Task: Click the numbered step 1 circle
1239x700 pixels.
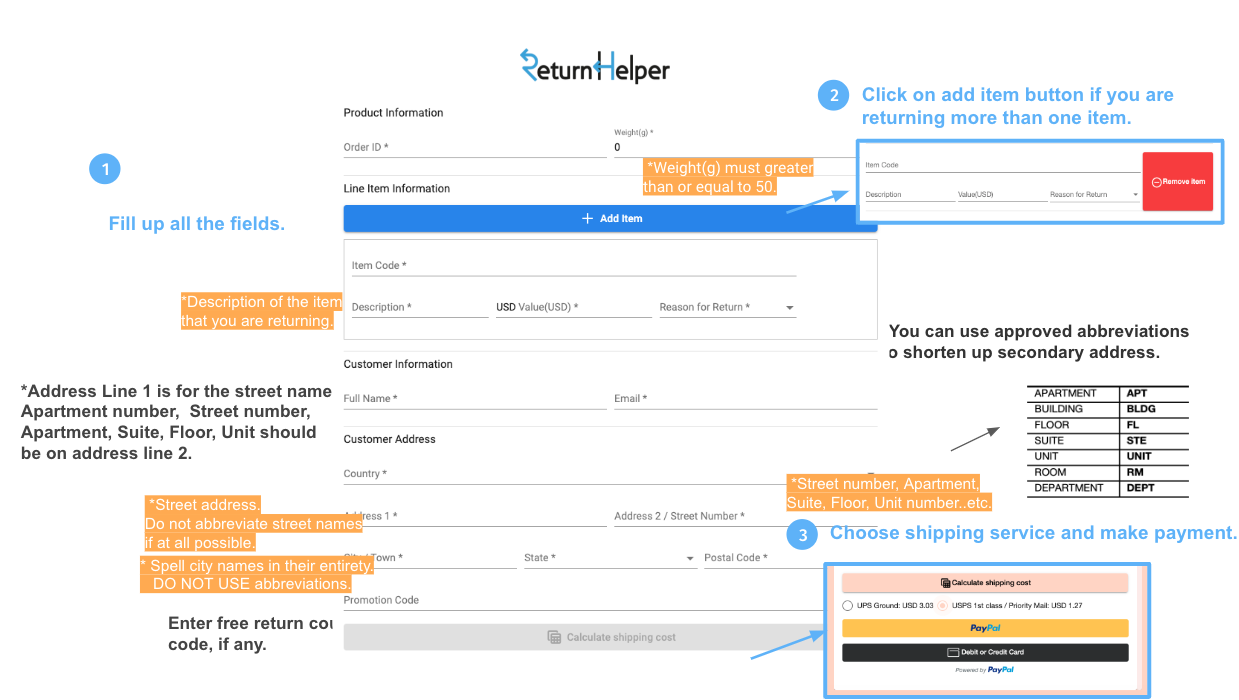Action: [105, 169]
